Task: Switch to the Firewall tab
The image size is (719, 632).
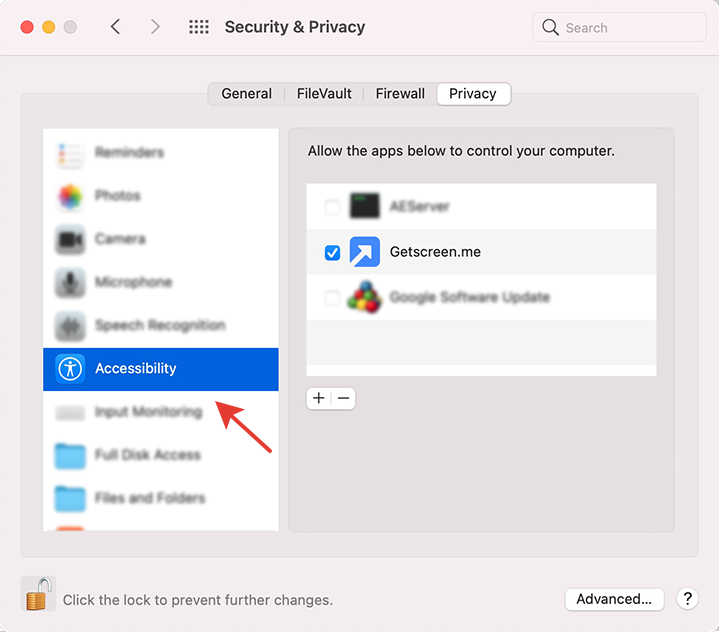Action: pyautogui.click(x=400, y=93)
